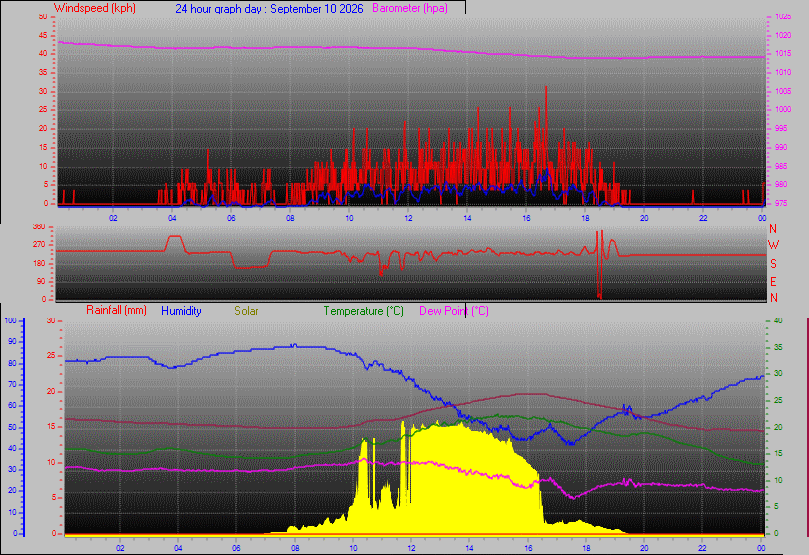
Task: Click the 1000 barometer axis value
Action: (783, 109)
